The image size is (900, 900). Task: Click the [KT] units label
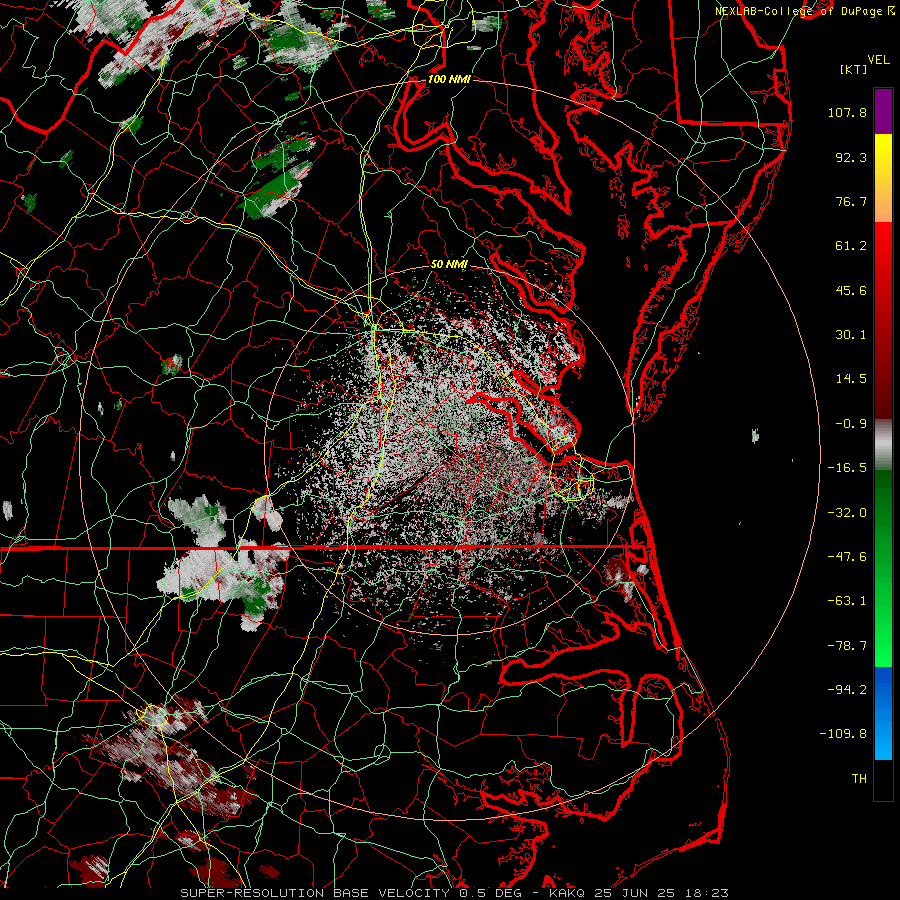point(853,69)
